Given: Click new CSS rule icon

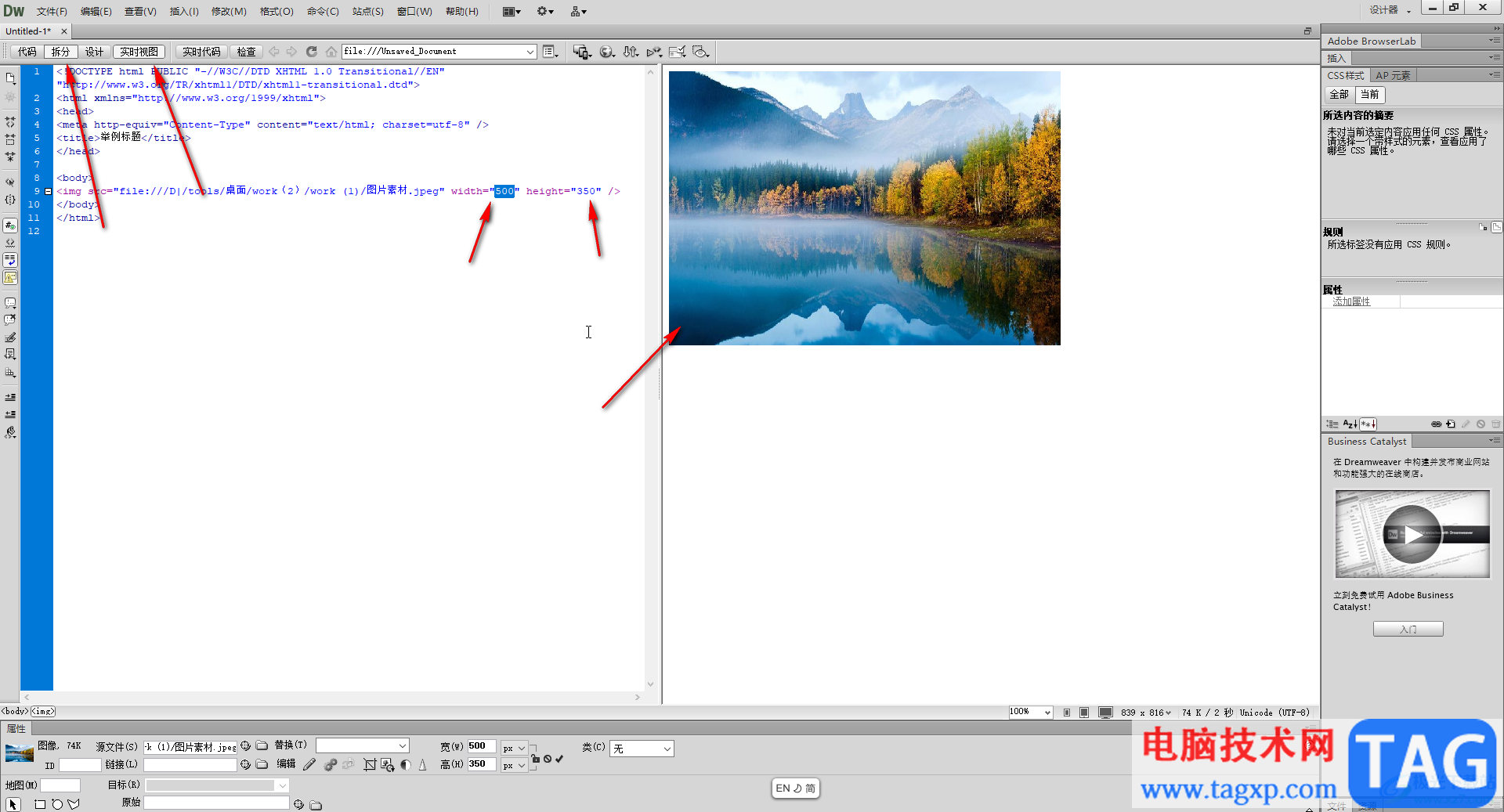Looking at the screenshot, I should point(1451,424).
